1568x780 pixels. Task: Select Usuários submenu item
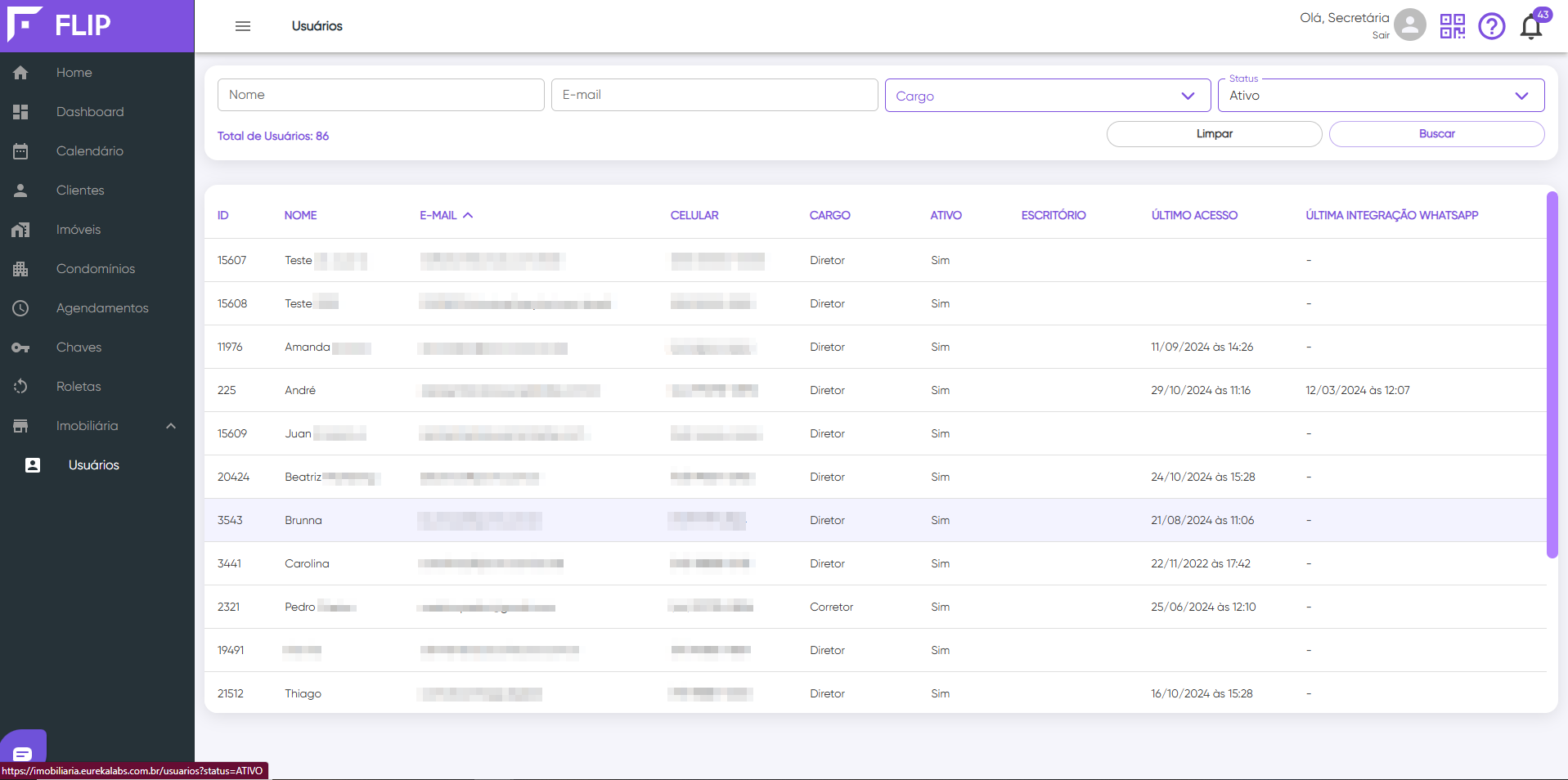coord(94,465)
